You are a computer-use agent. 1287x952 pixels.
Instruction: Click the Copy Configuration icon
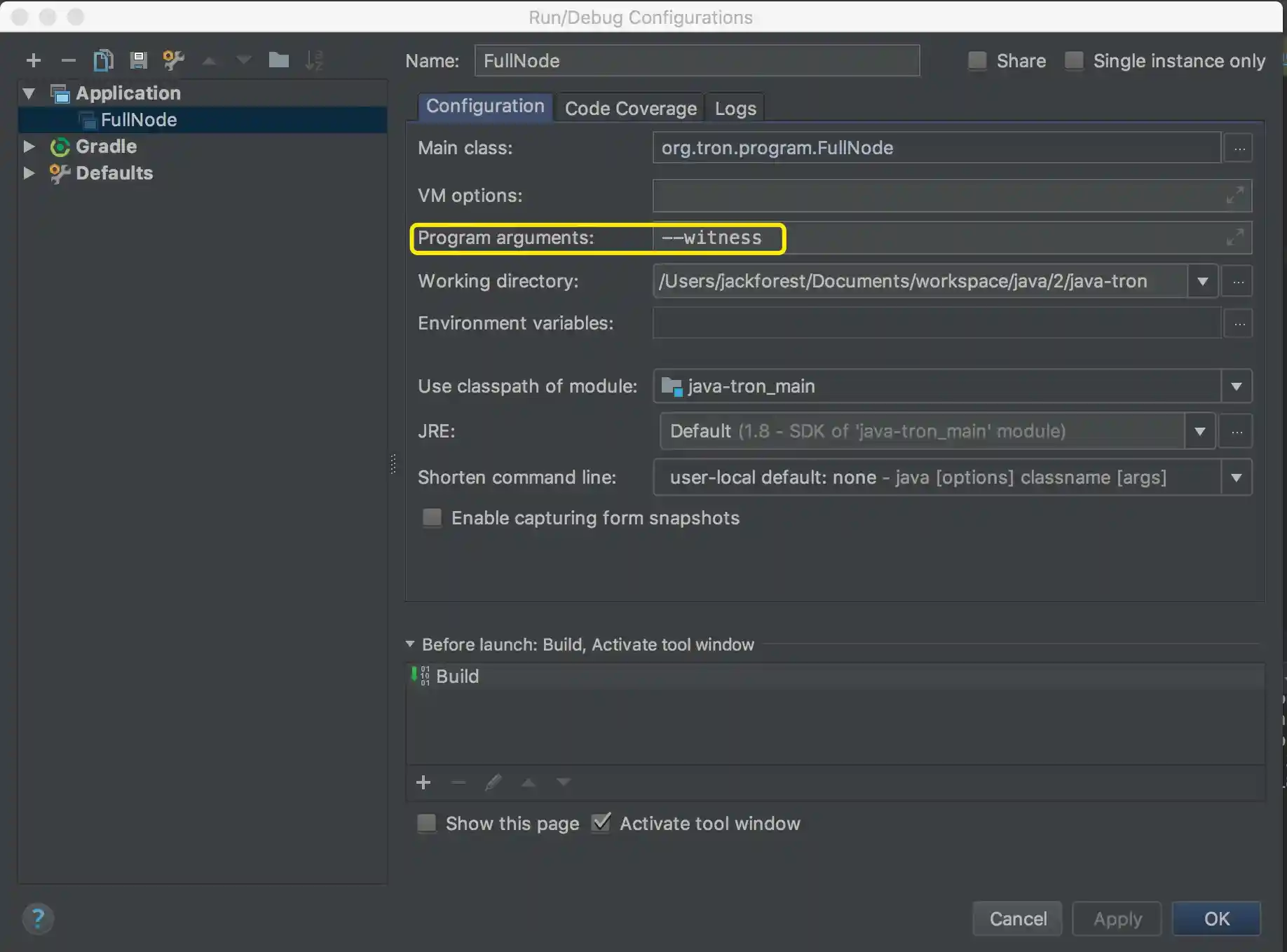point(103,61)
